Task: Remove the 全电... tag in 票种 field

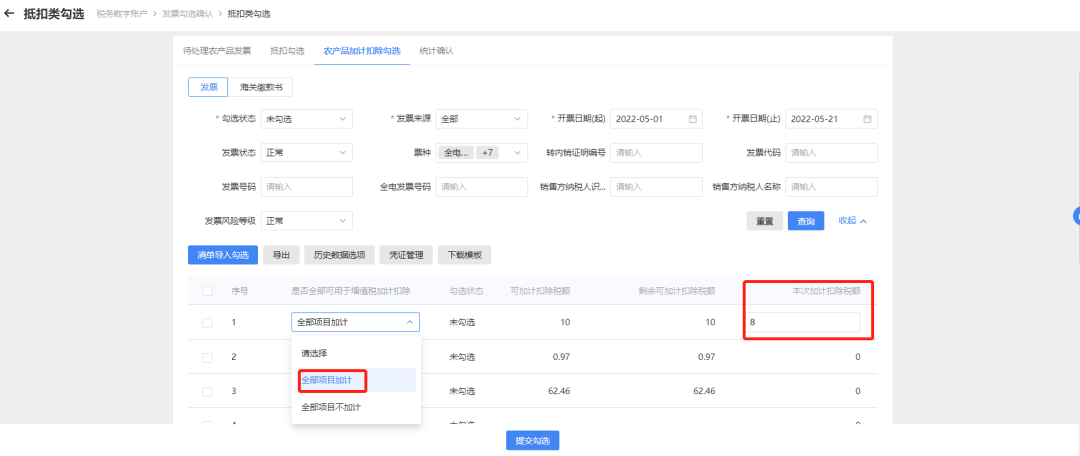Action: point(456,152)
